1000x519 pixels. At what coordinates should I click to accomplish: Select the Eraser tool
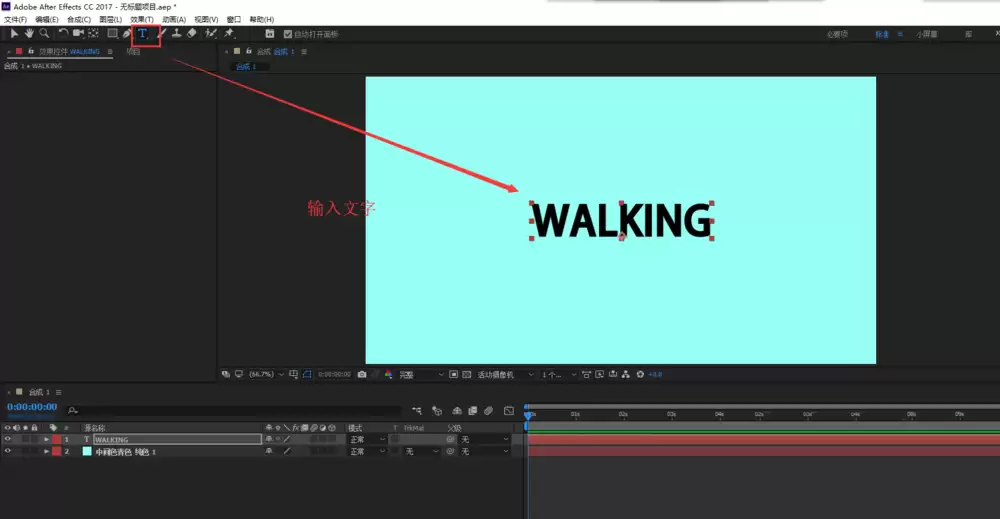pyautogui.click(x=192, y=34)
